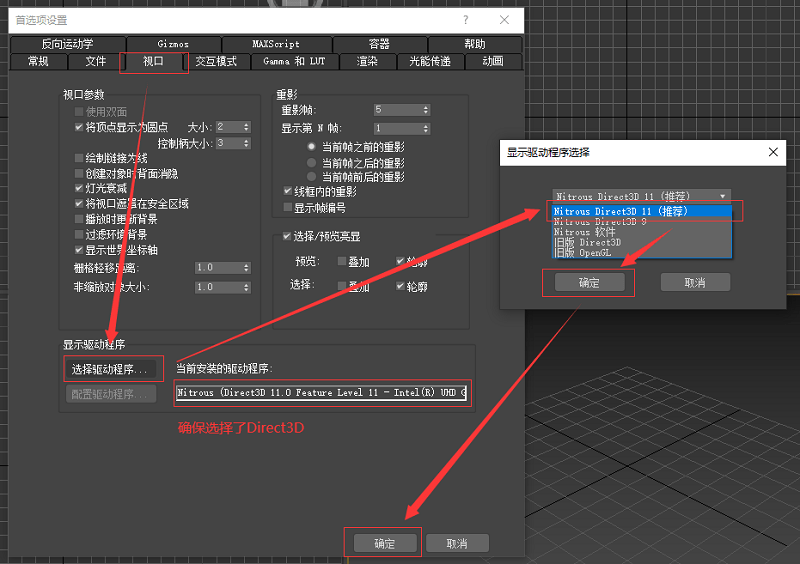This screenshot has height=564, width=800.
Task: Open the 帮助 tab
Action: tap(475, 44)
